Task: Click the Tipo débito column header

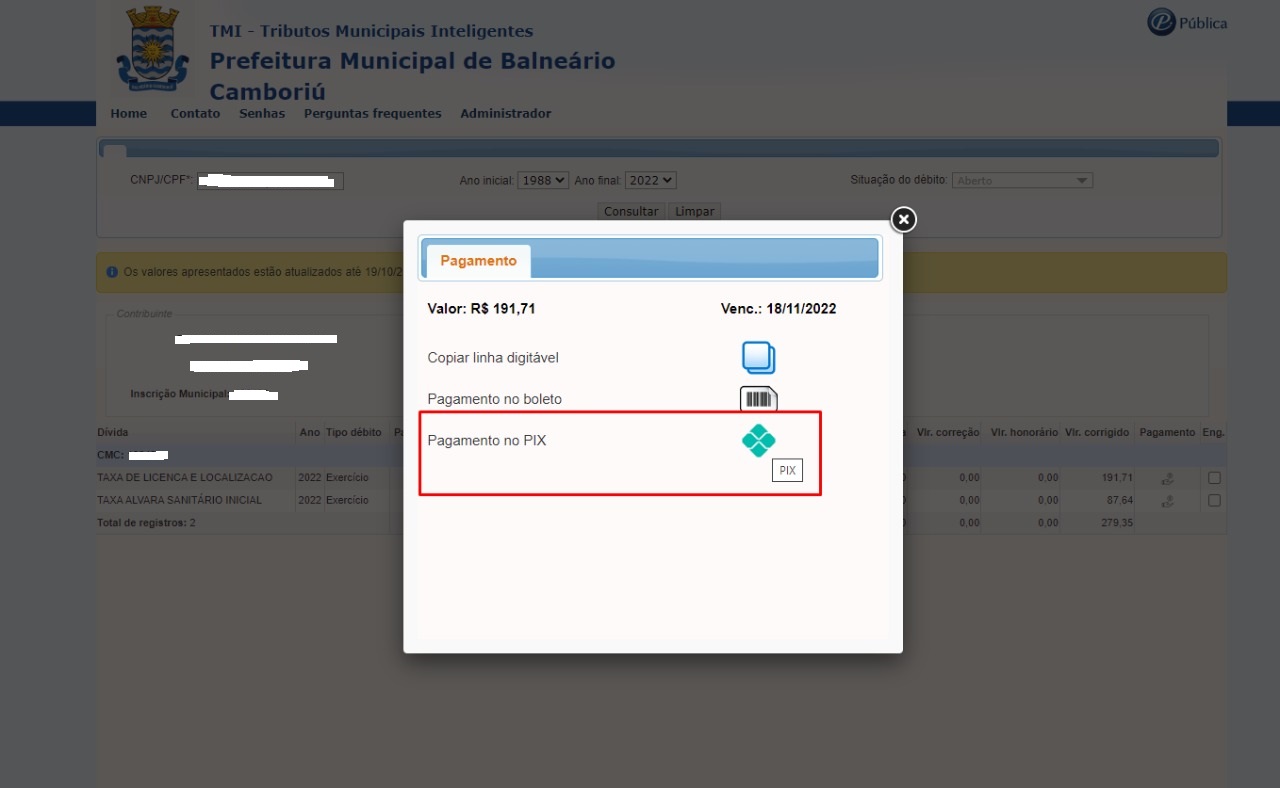Action: click(x=354, y=433)
